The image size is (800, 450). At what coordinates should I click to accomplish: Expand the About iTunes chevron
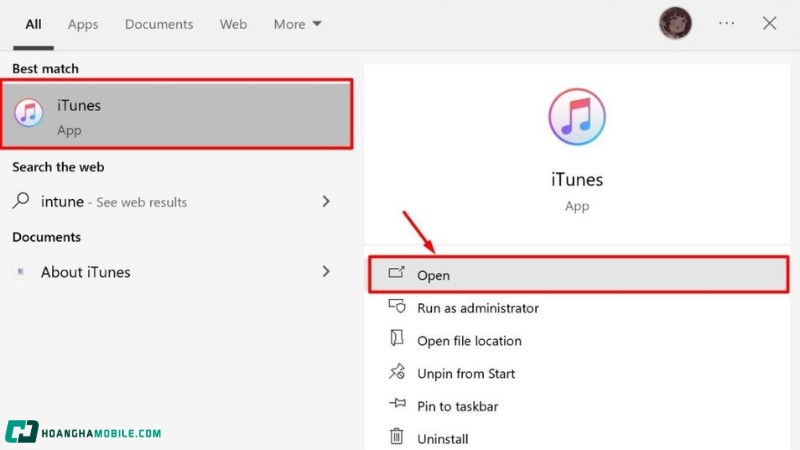coord(326,271)
